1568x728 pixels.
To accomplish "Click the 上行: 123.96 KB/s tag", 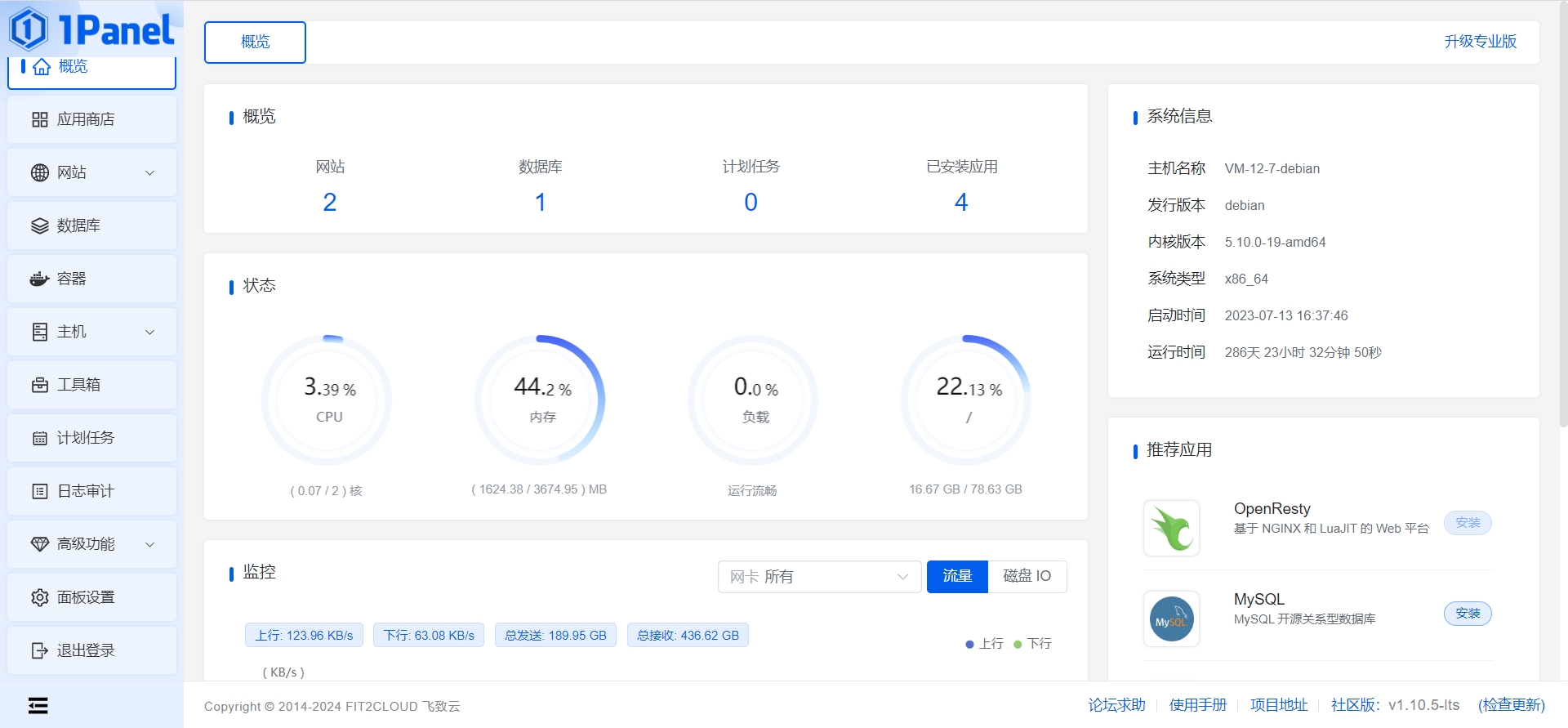I will 304,636.
